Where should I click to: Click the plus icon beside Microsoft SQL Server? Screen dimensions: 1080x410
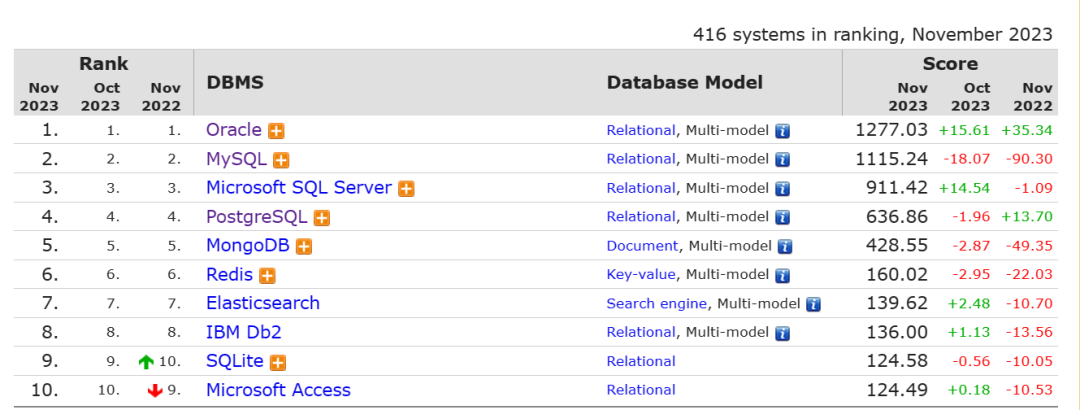click(406, 189)
